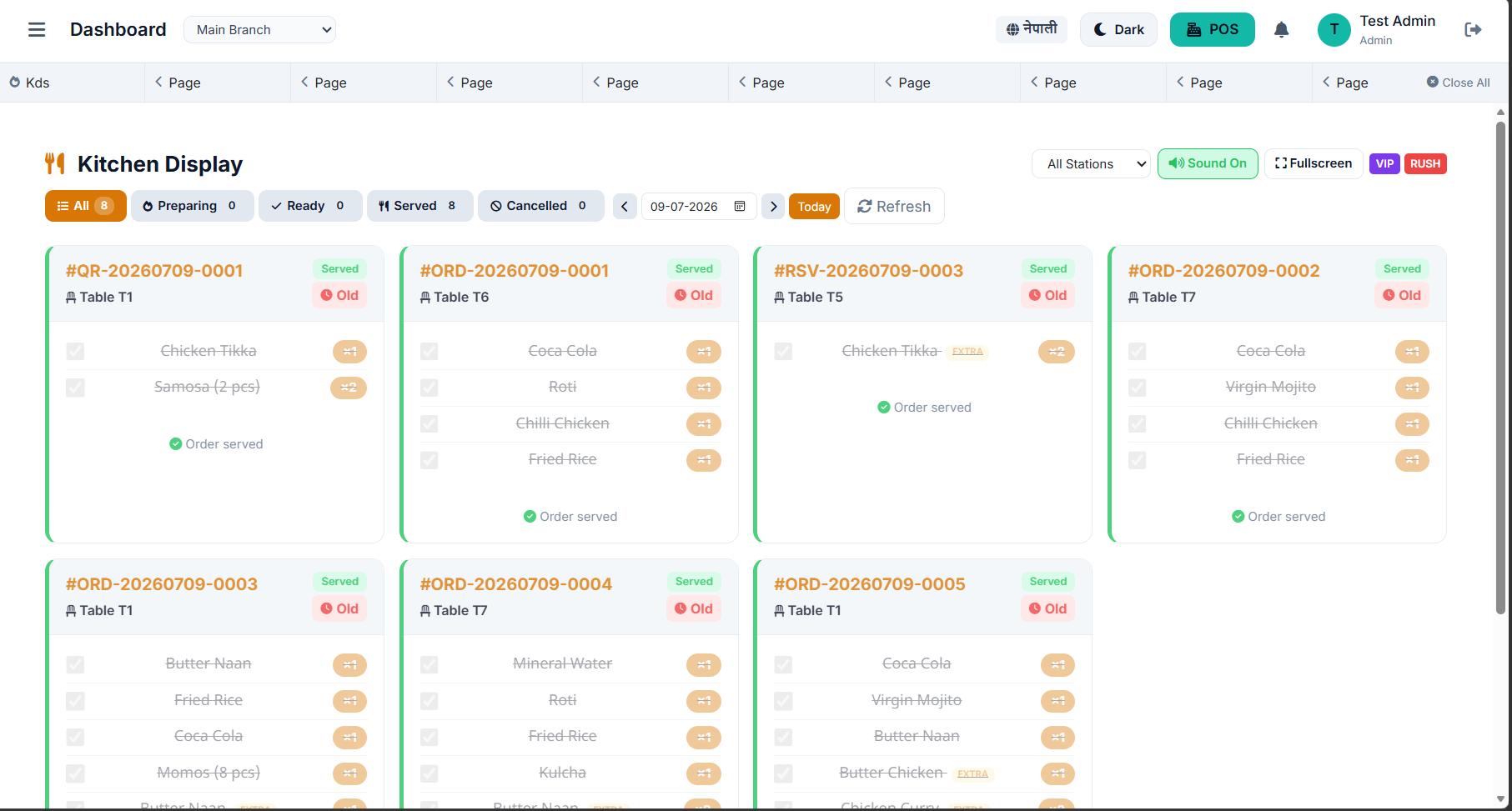Click the page vertical scrollbar
1512x811 pixels.
click(x=1500, y=367)
